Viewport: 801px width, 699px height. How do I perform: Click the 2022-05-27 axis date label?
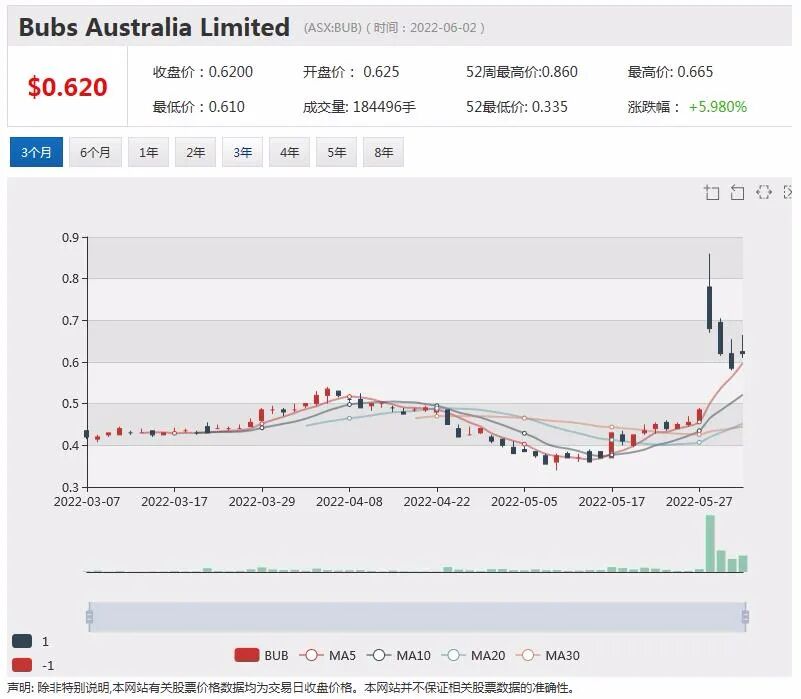coord(699,502)
